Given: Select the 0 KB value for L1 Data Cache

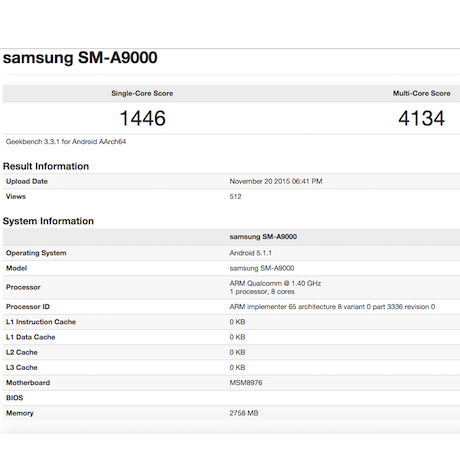Looking at the screenshot, I should [237, 337].
